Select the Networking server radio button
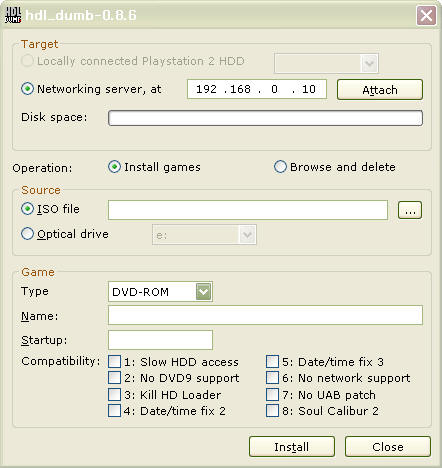The height and width of the screenshot is (468, 442). pyautogui.click(x=27, y=89)
